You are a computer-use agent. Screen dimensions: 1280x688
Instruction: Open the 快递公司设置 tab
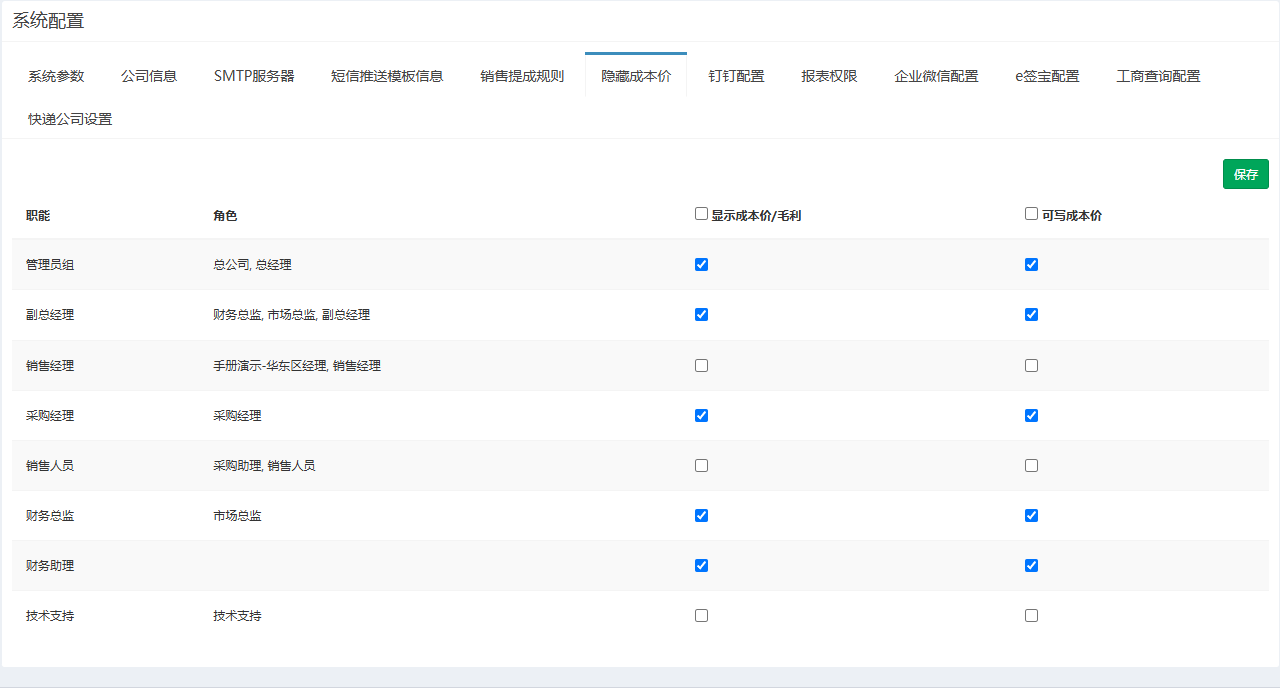pos(70,119)
